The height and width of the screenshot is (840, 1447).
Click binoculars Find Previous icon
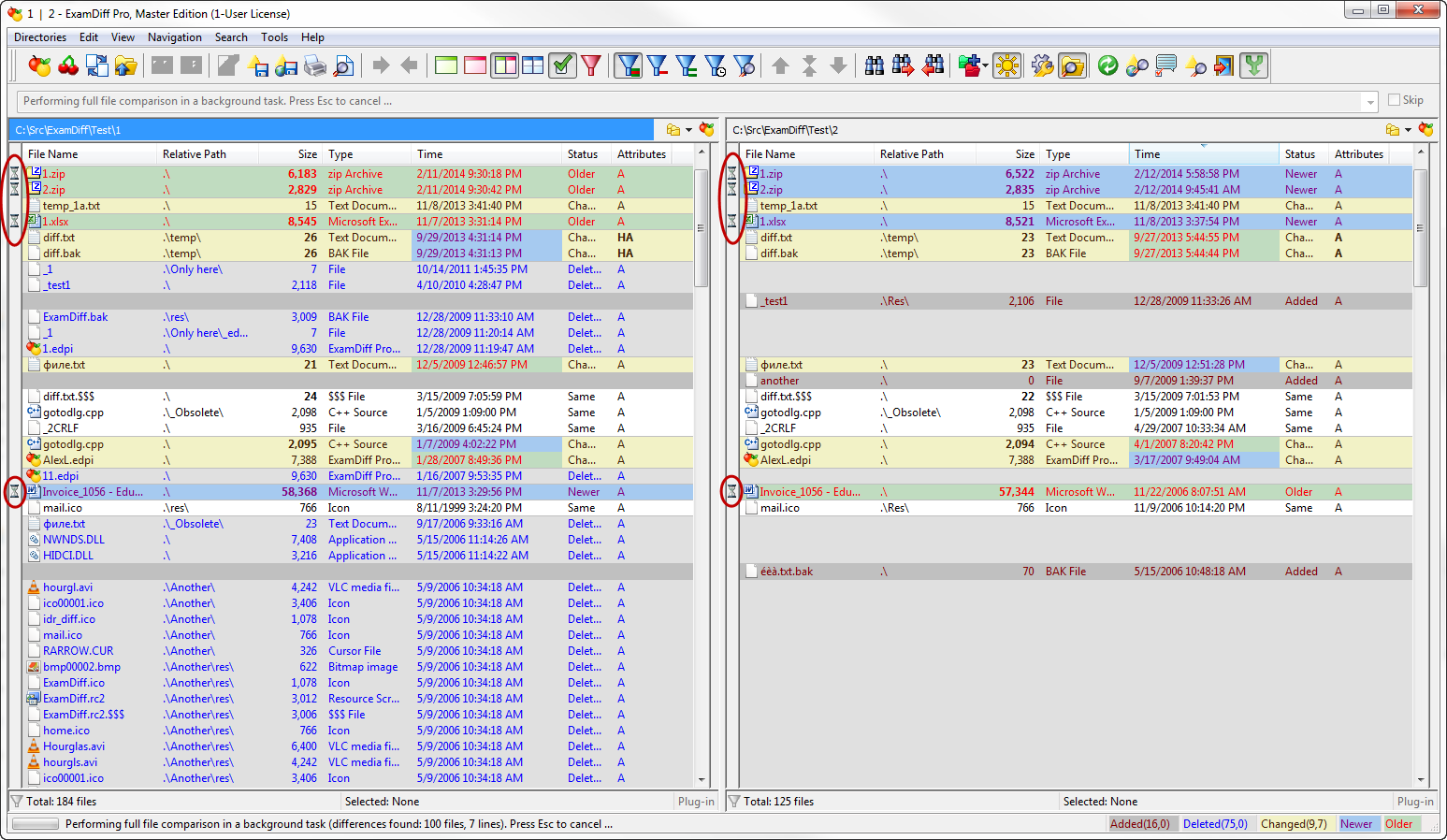point(933,65)
